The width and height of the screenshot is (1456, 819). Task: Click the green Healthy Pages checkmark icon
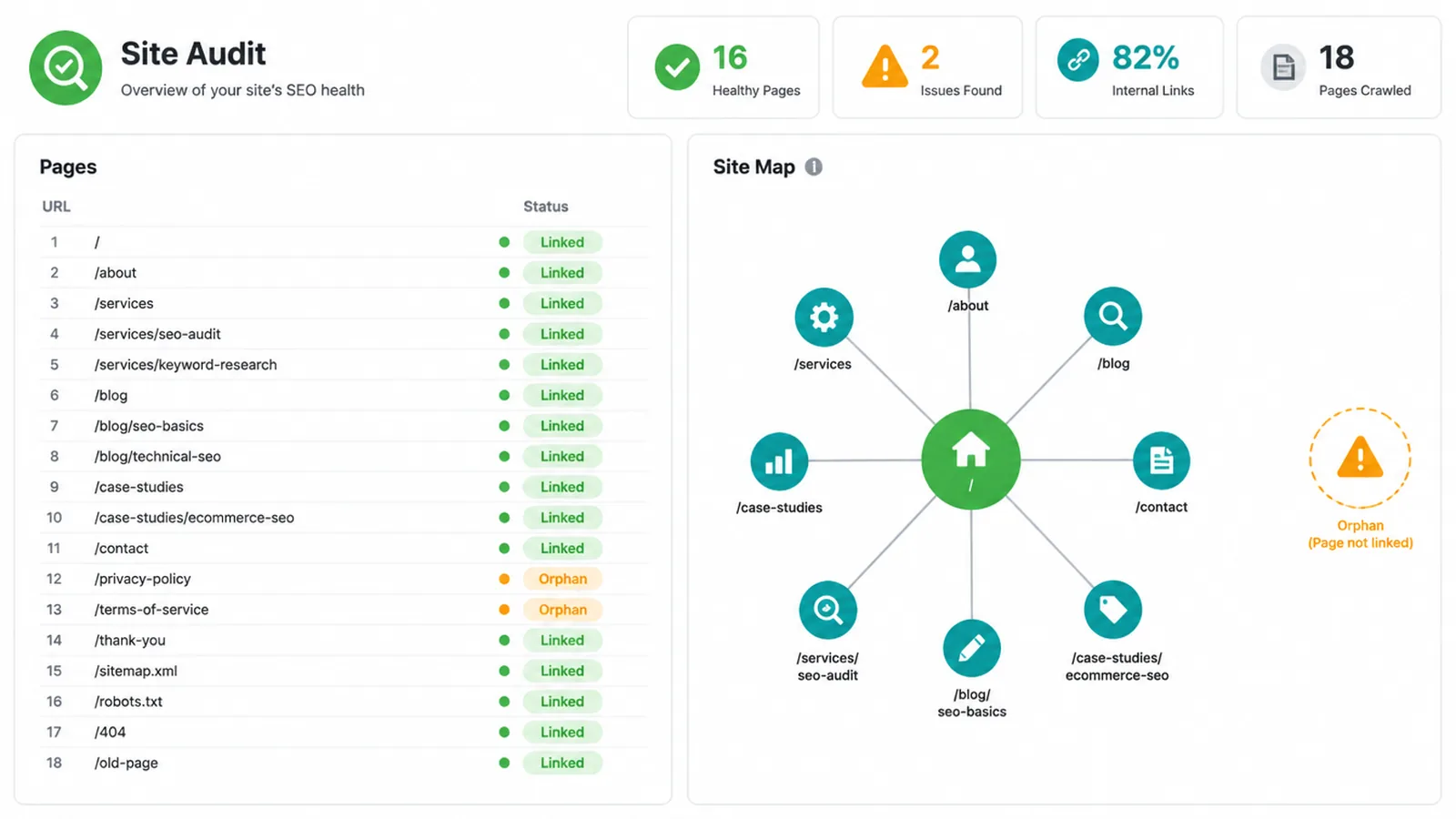tap(677, 67)
